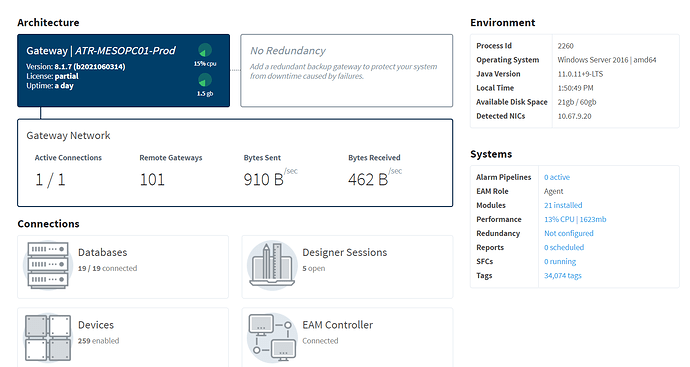690x367 pixels.
Task: Click the Java Version value 11.0.11+9-LTS
Action: click(580, 74)
